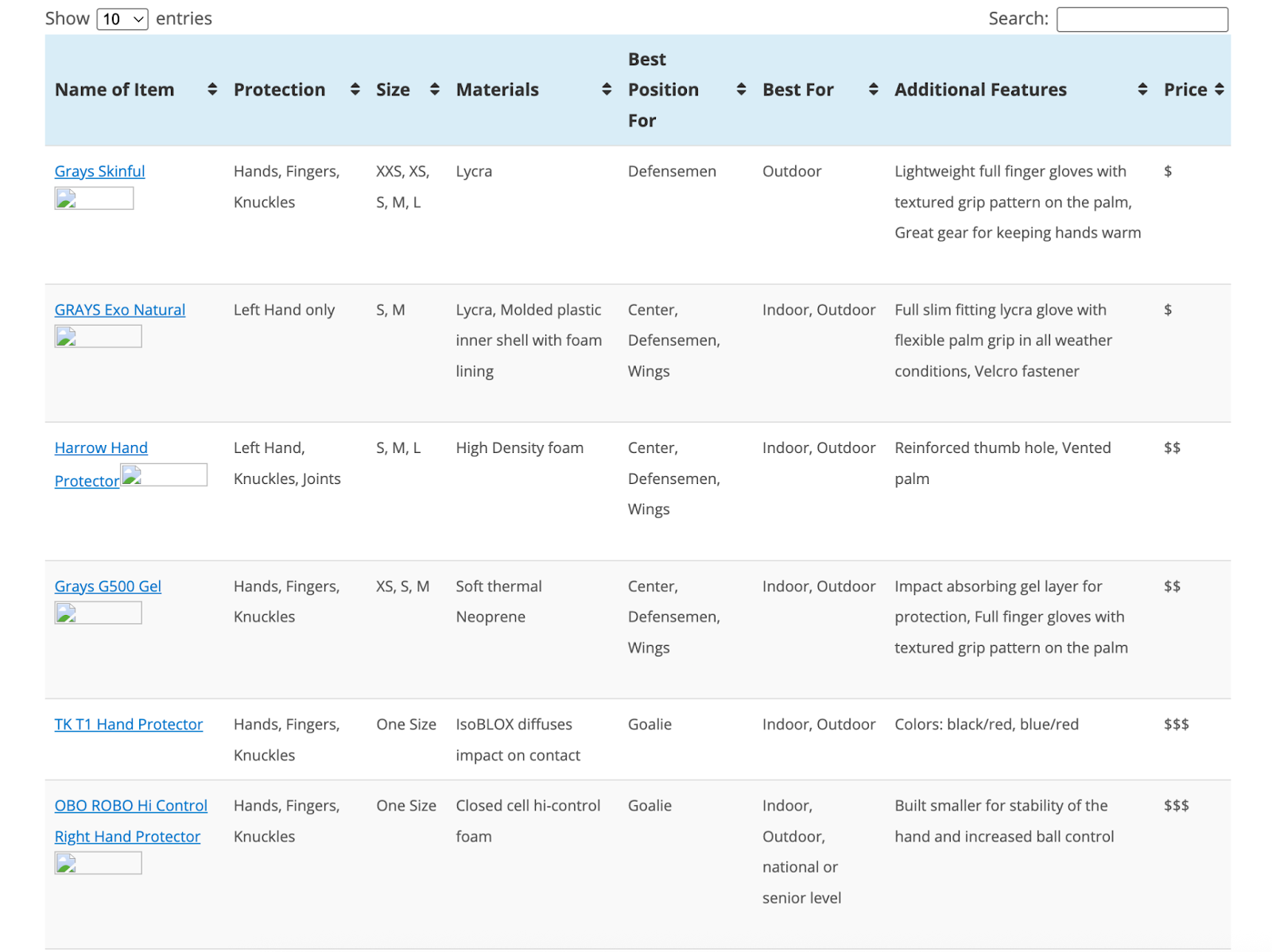1272x952 pixels.
Task: Select the 'Goalie' cell in TK T1 row
Action: [650, 725]
